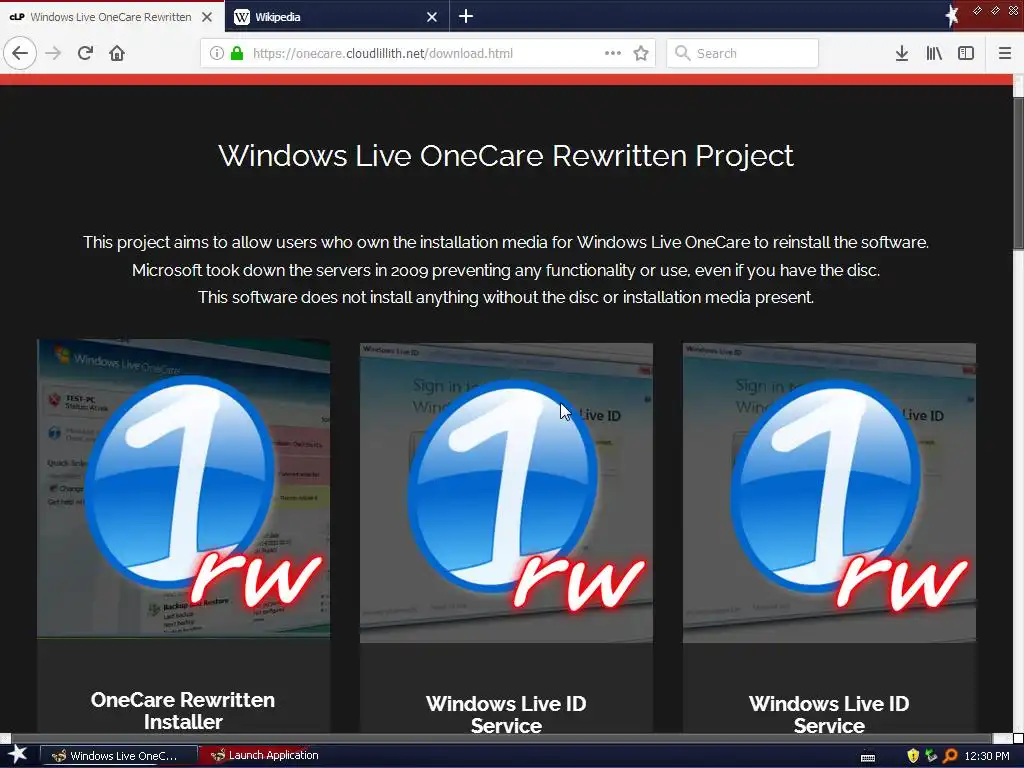The image size is (1024, 768).
Task: Minimize the browser window
Action: click(x=977, y=10)
